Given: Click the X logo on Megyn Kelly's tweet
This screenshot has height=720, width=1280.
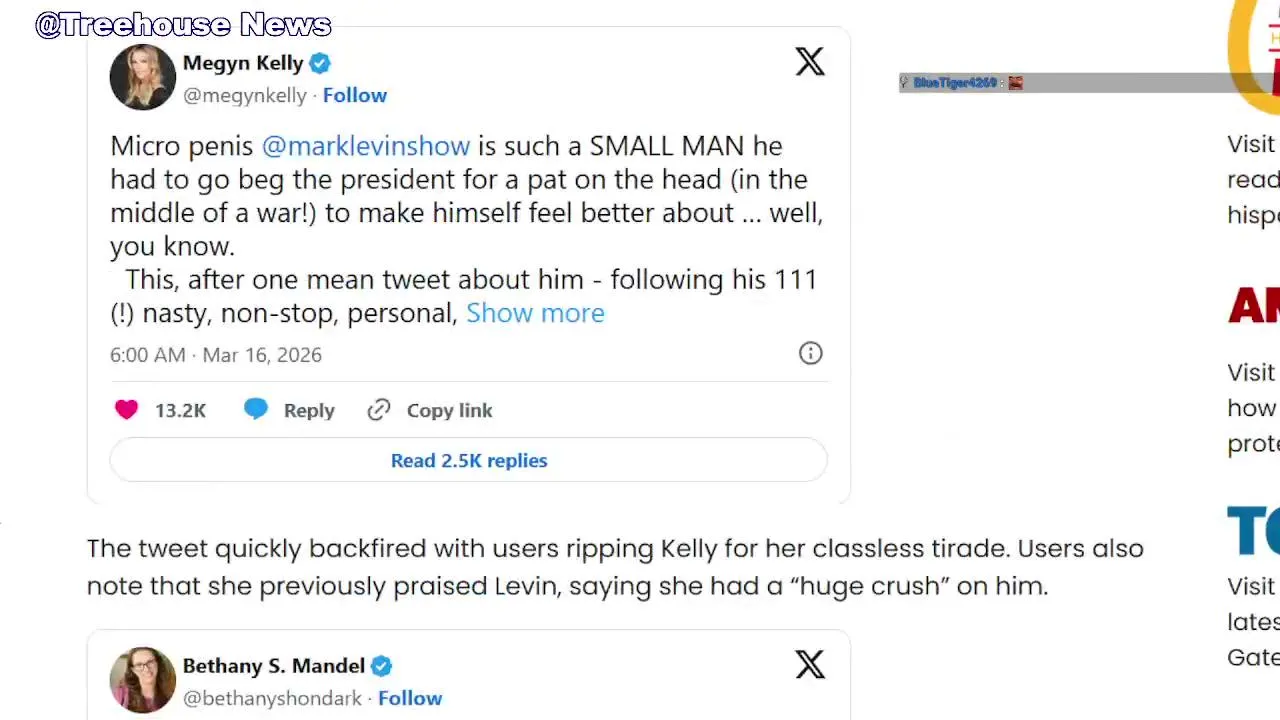Looking at the screenshot, I should coord(809,62).
